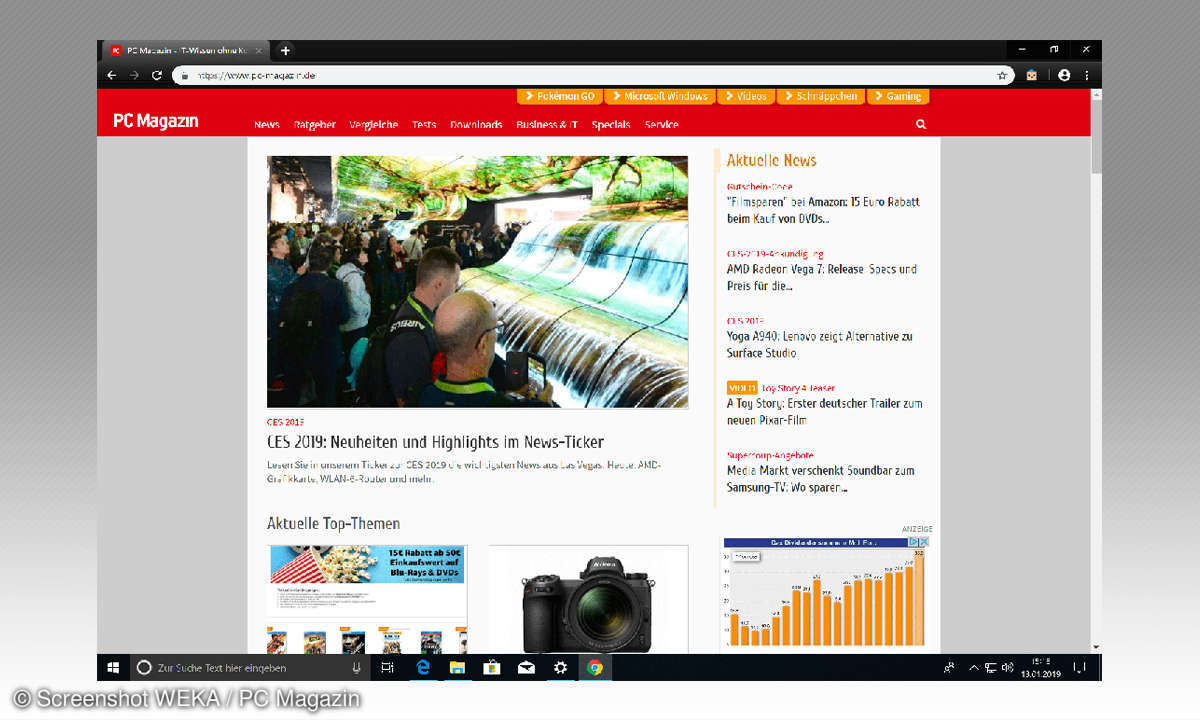Image resolution: width=1200 pixels, height=720 pixels.
Task: Reload the page with the refresh icon
Action: pos(157,75)
